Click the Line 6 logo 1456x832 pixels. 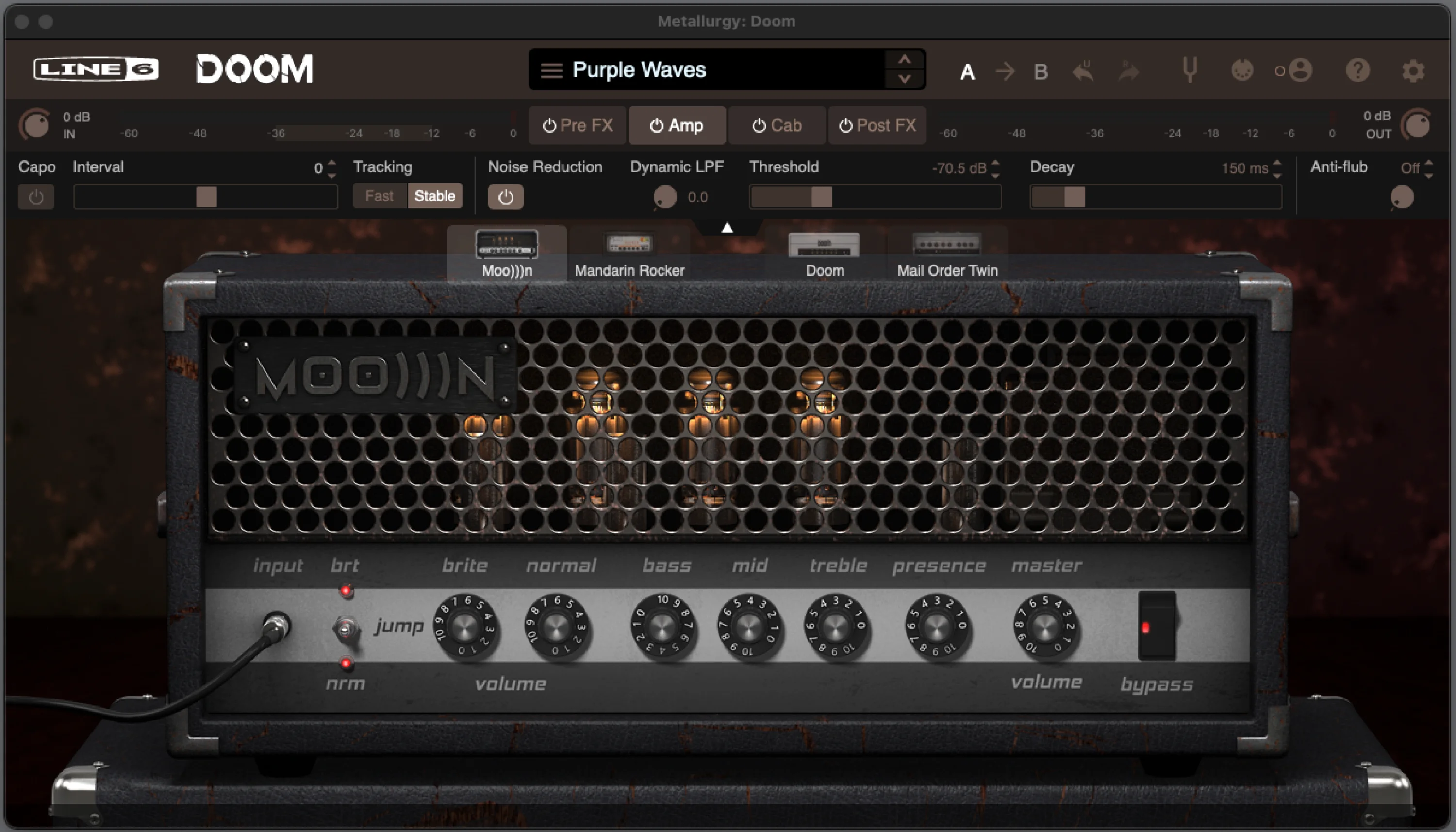click(x=96, y=69)
